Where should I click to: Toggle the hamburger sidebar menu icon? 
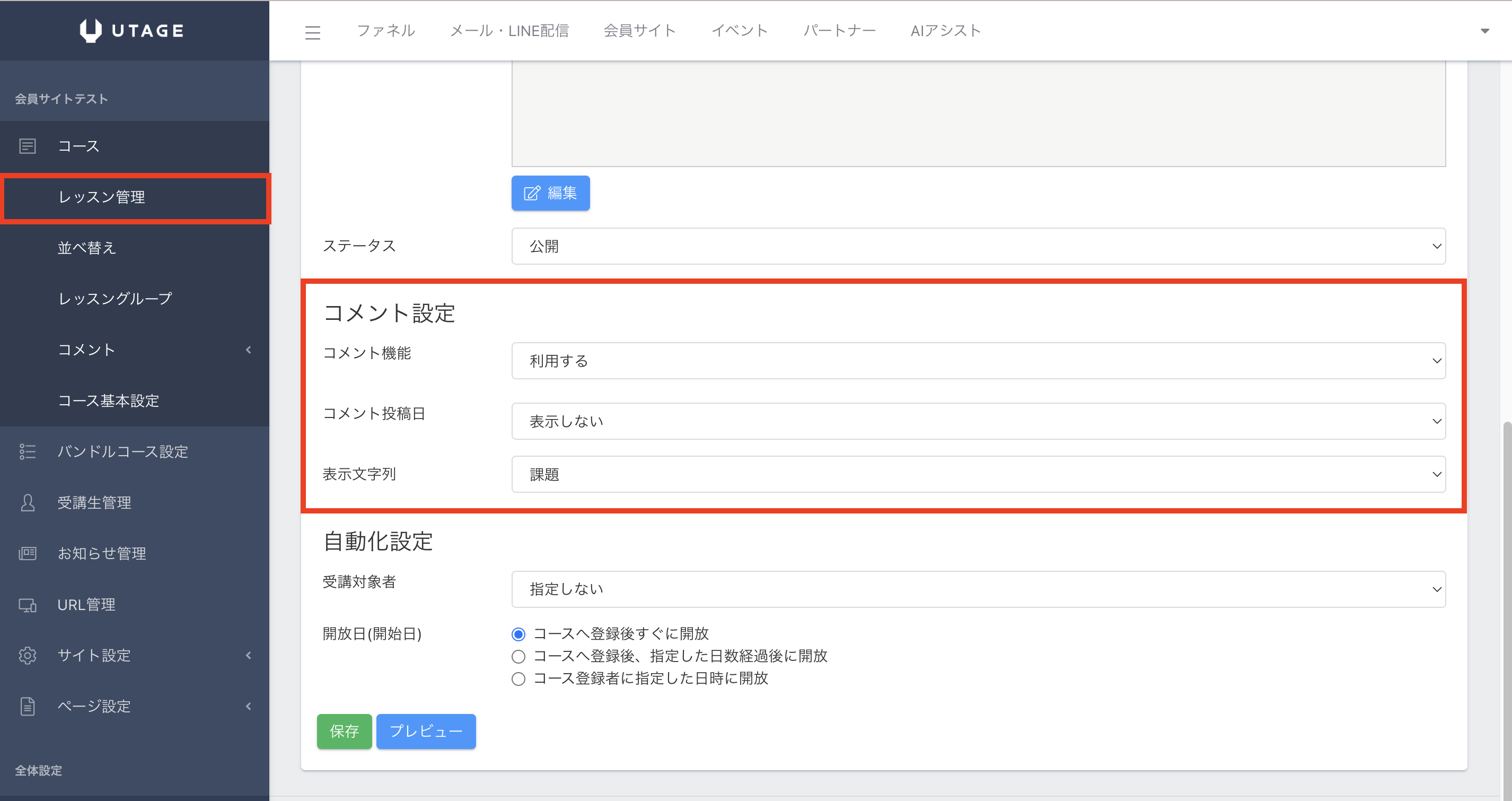pos(313,32)
